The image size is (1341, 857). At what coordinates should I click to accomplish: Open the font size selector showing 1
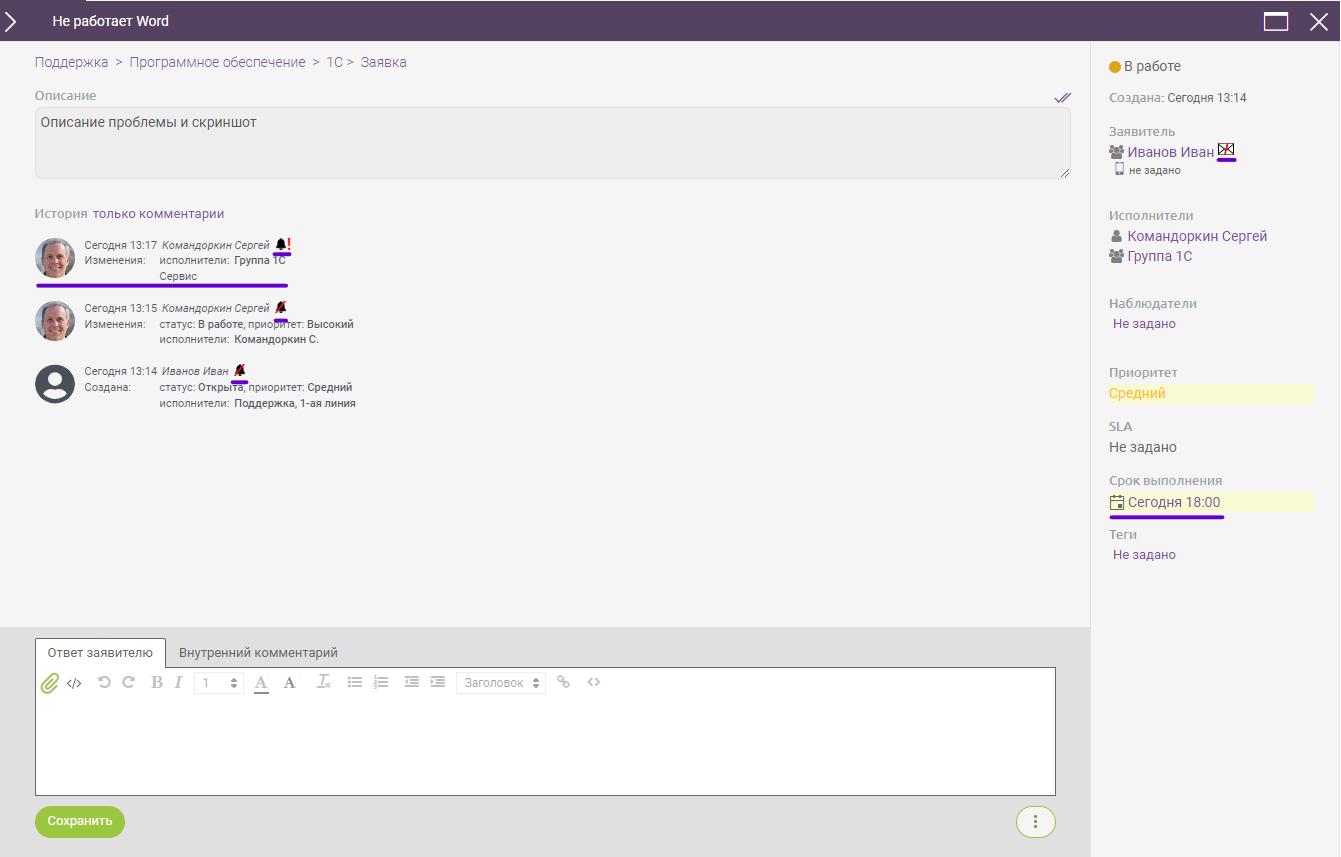pos(219,683)
